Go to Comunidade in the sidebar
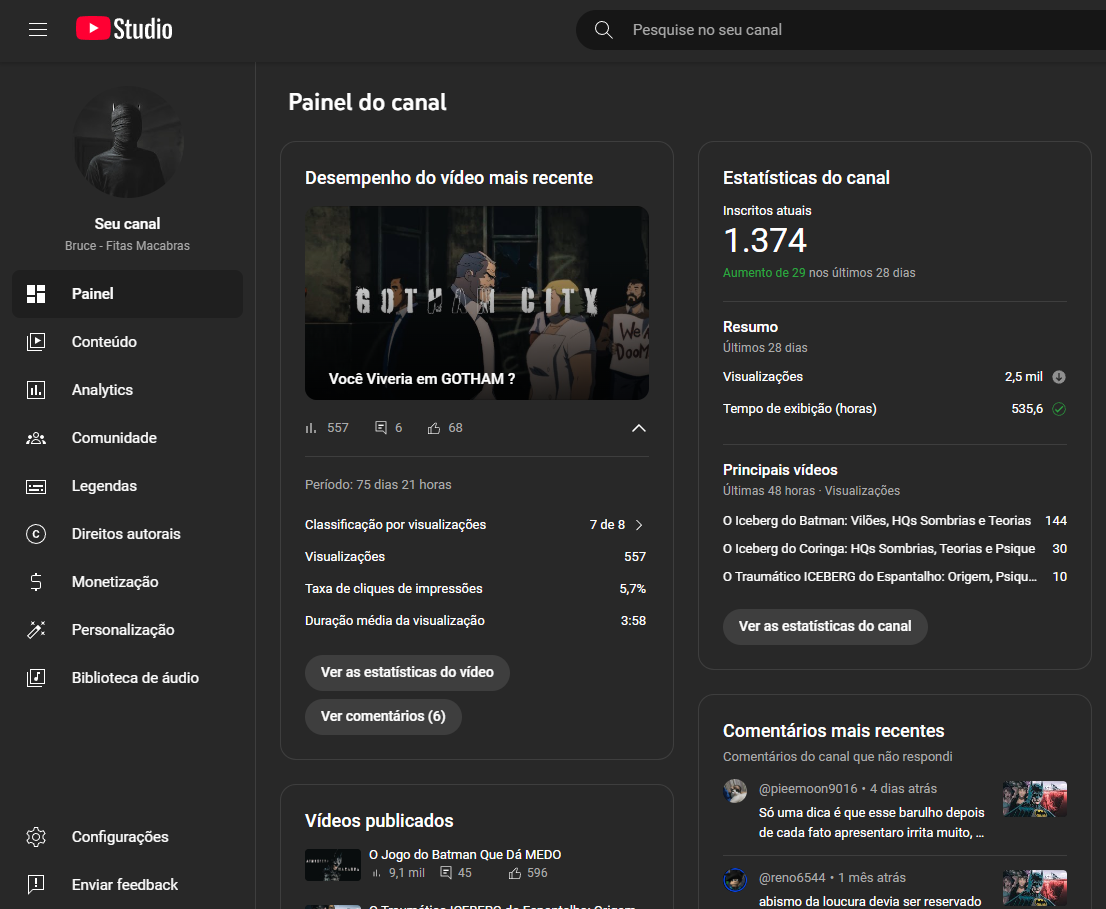This screenshot has width=1106, height=909. pos(128,438)
